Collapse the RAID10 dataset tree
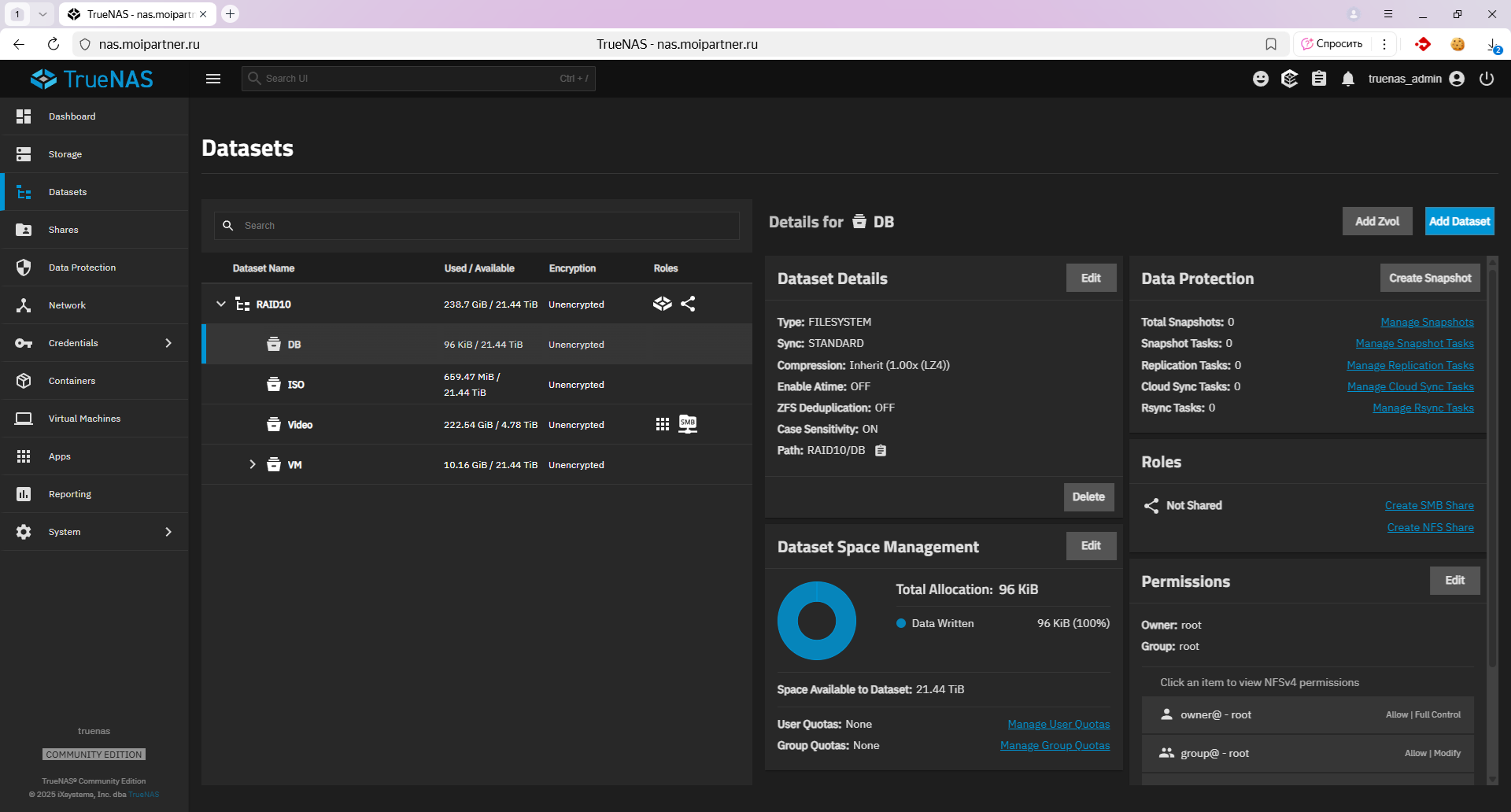The height and width of the screenshot is (812, 1511). (221, 304)
